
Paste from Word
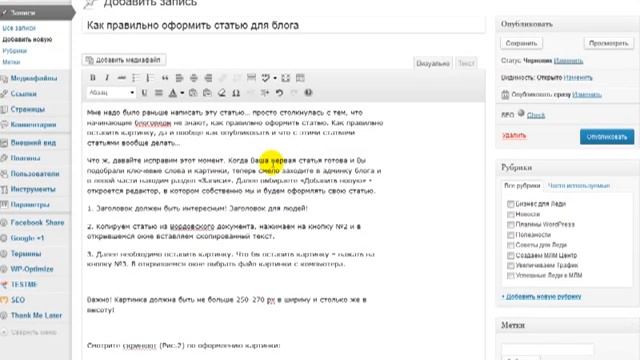207,93
